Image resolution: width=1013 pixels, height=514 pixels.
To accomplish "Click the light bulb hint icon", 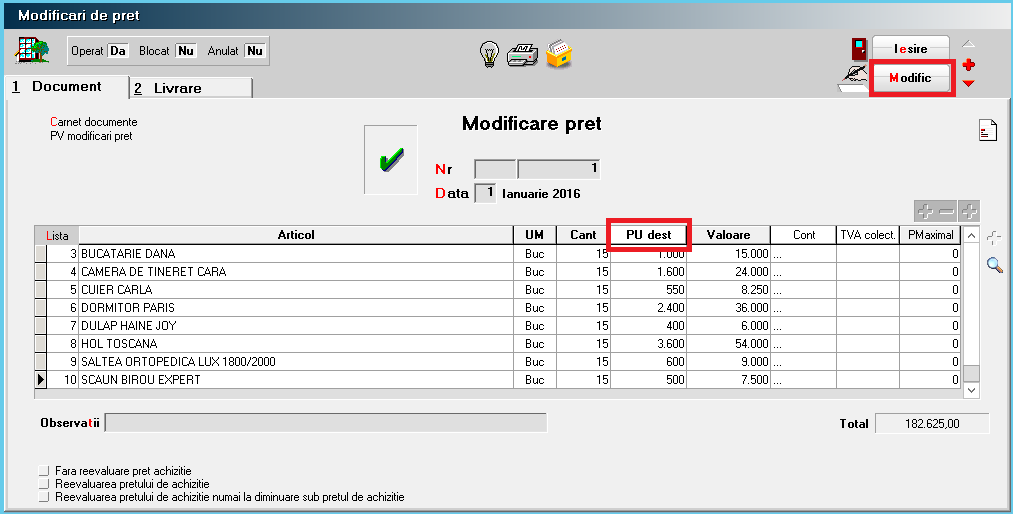I will [489, 54].
